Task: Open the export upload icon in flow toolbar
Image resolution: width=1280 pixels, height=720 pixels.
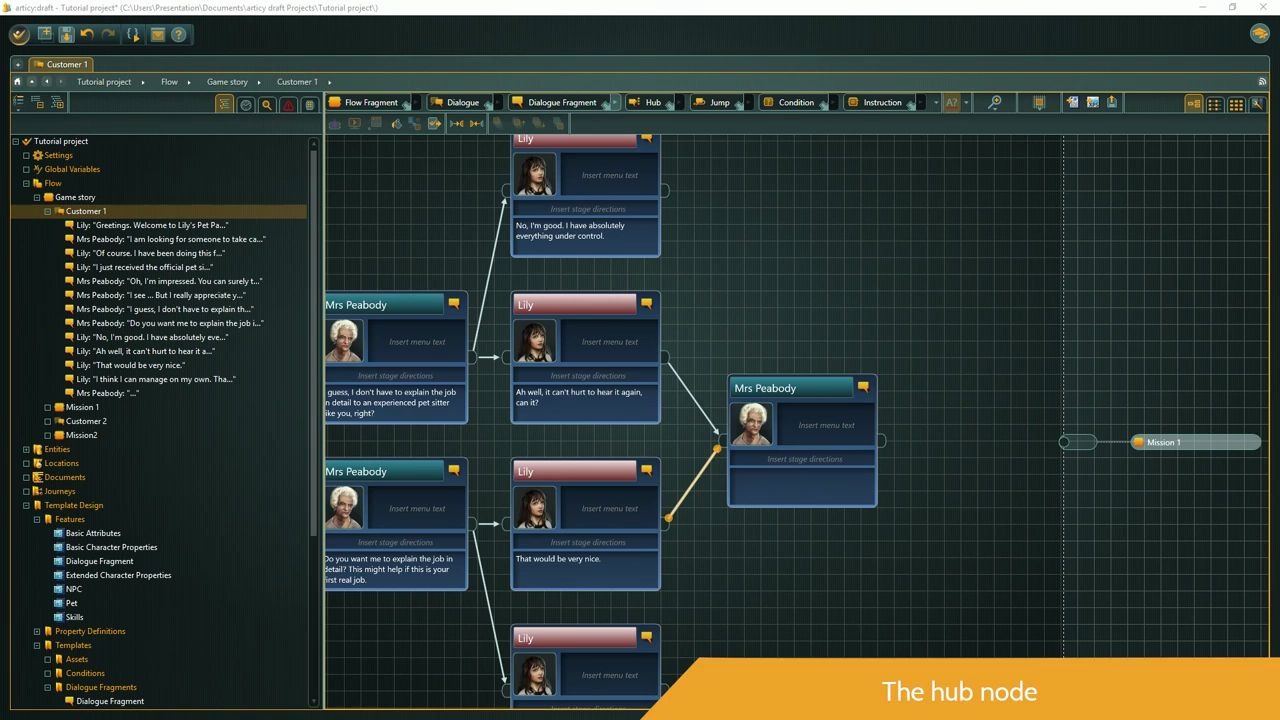Action: [x=1111, y=102]
